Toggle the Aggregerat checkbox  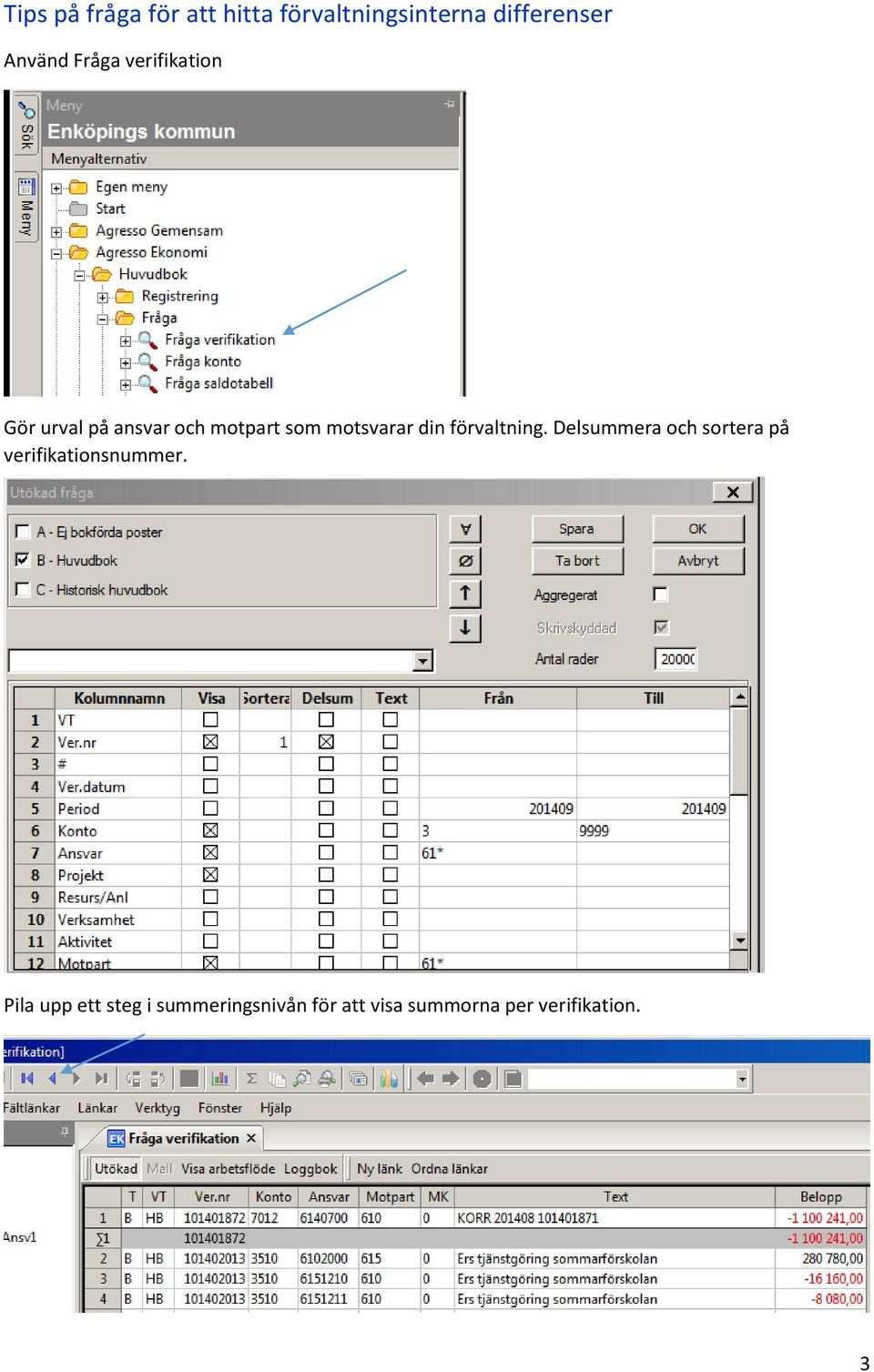coord(661,595)
